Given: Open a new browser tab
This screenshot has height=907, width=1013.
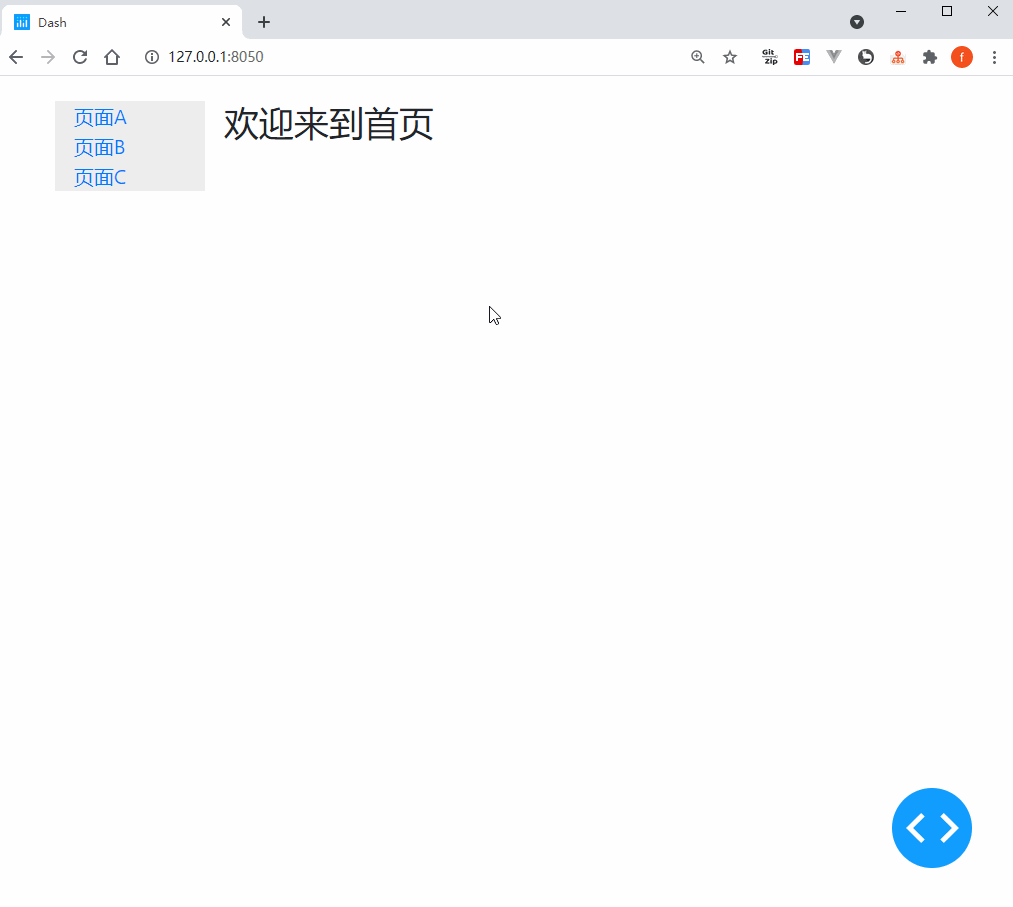Looking at the screenshot, I should (x=264, y=22).
